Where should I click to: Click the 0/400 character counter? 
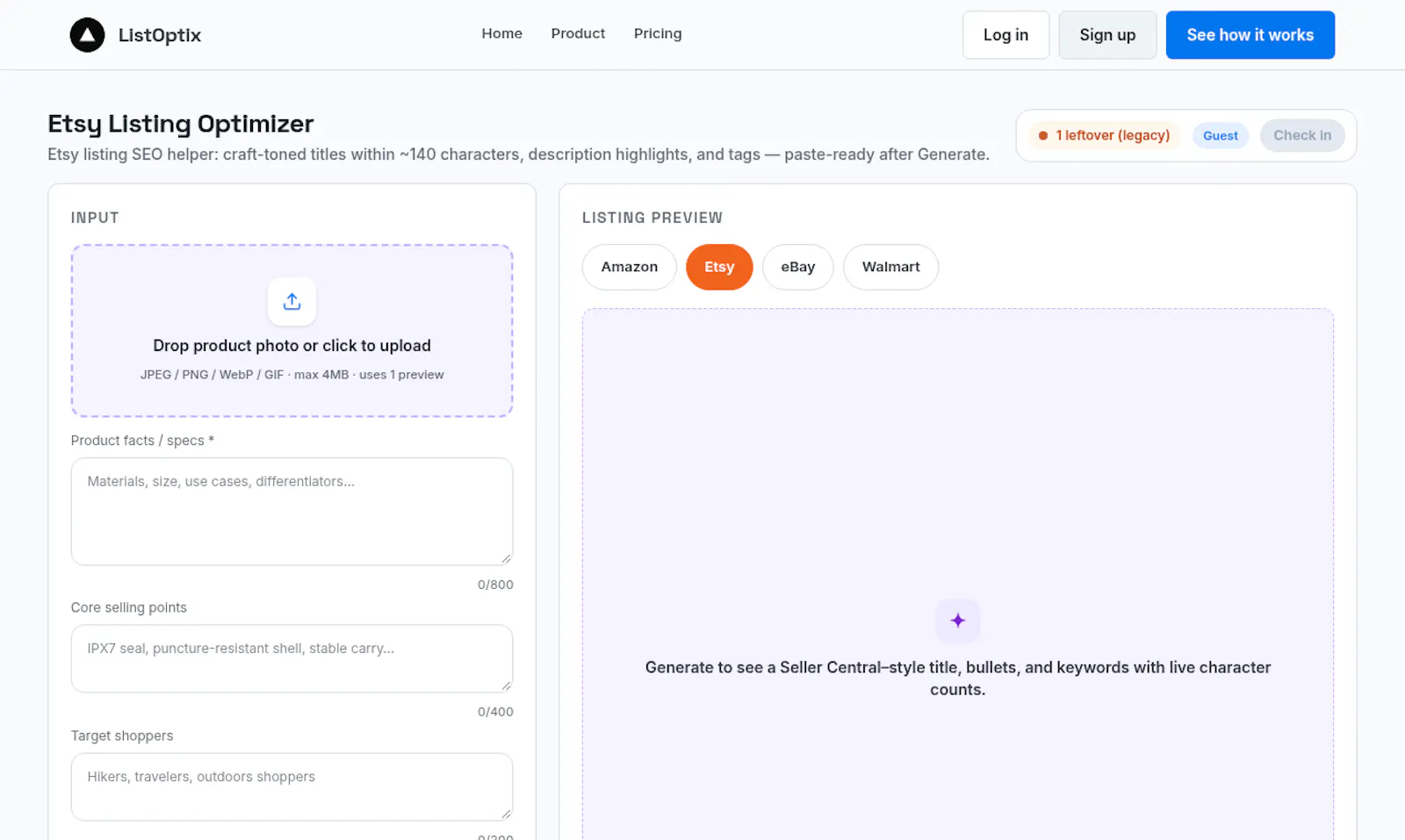click(495, 712)
